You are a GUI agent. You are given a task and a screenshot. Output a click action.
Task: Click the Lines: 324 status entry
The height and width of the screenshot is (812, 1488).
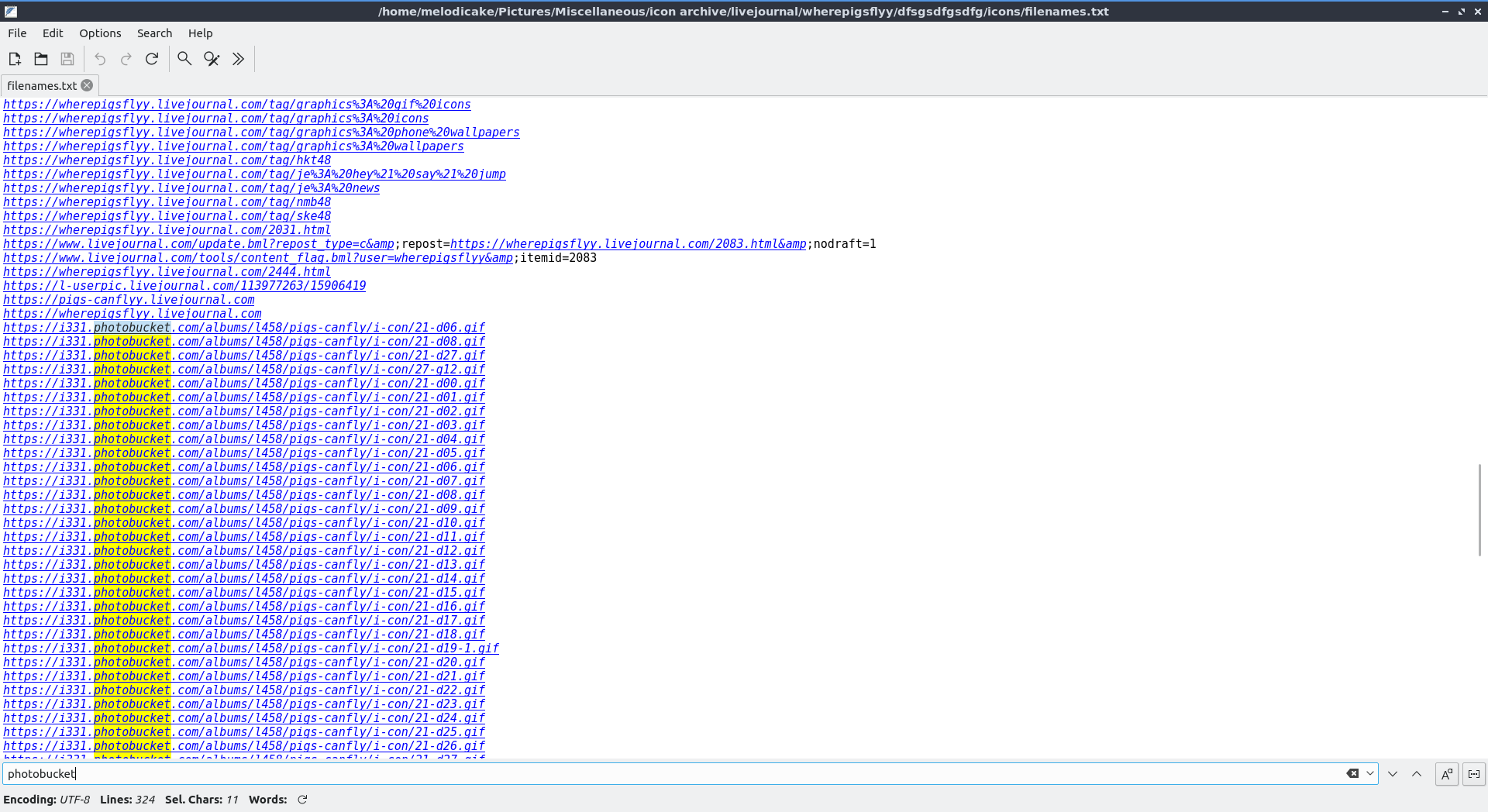click(127, 800)
